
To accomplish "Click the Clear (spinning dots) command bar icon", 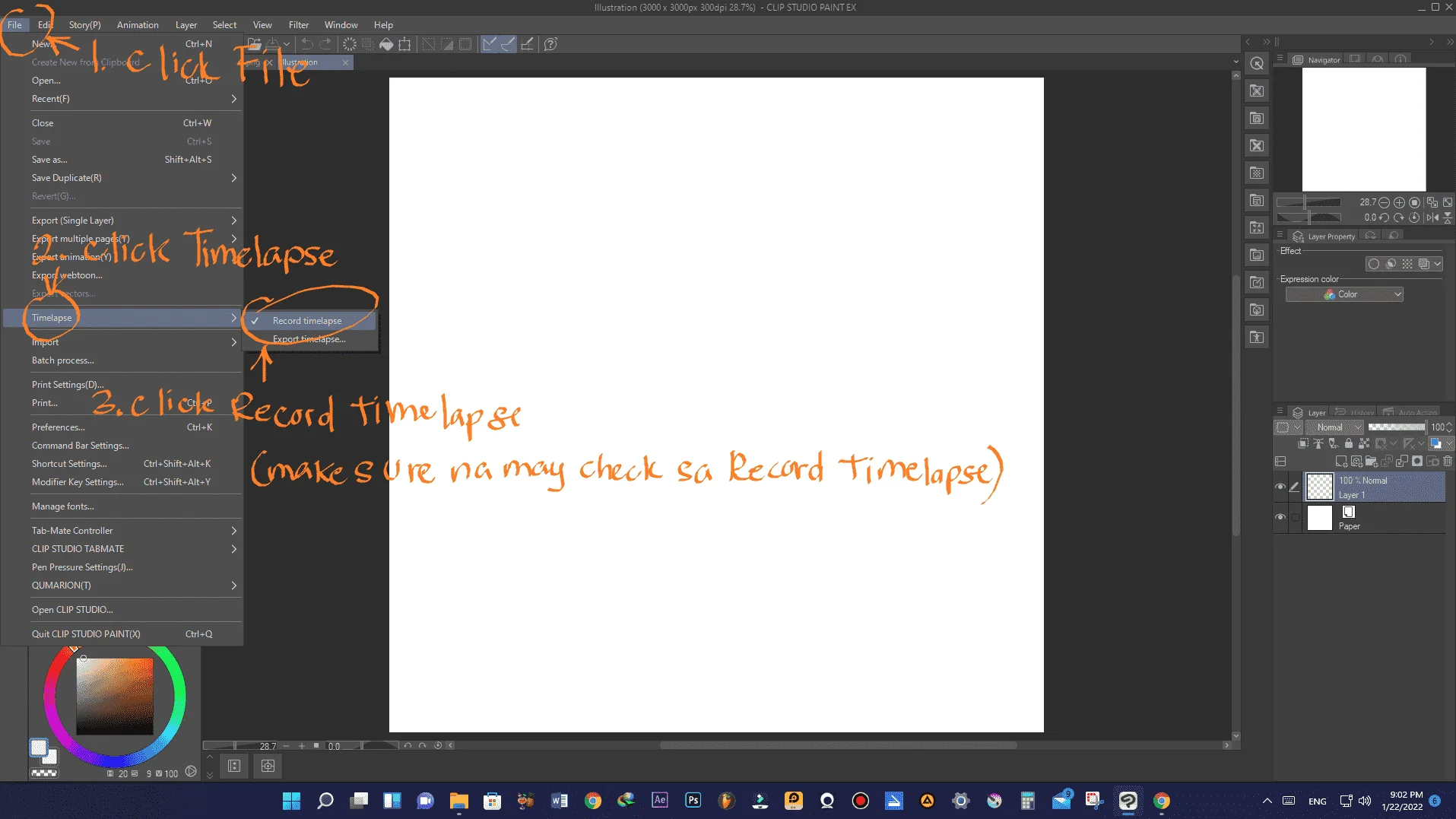I will [350, 44].
